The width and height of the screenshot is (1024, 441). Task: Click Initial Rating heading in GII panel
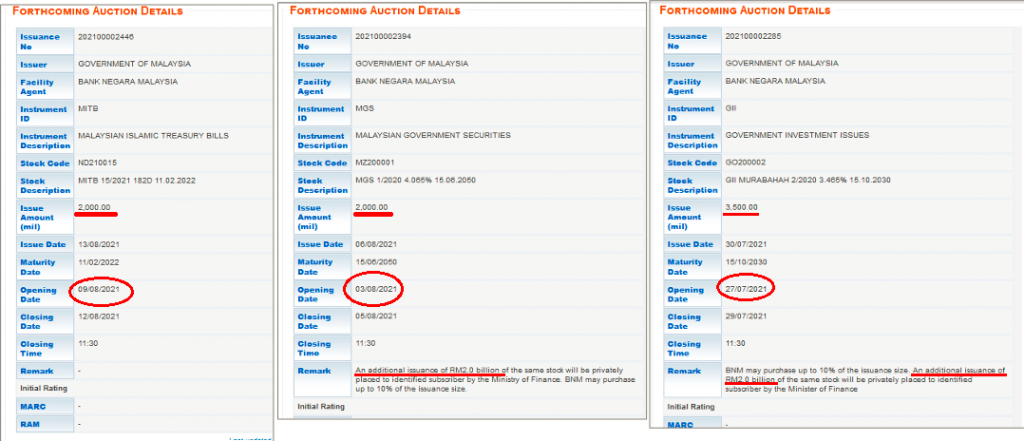[691, 406]
